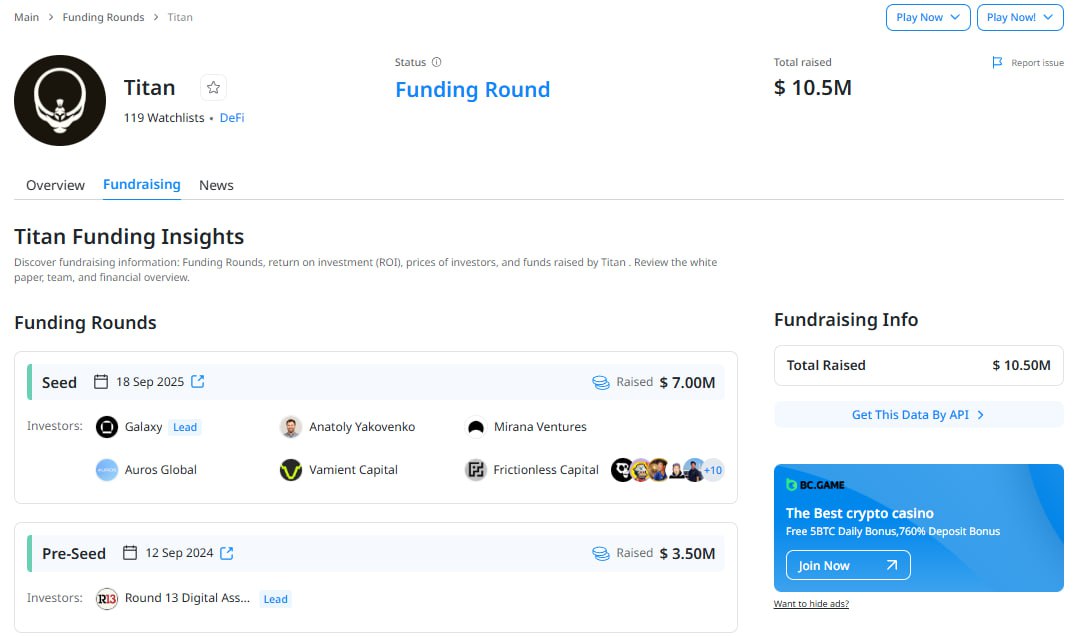Click the Get This Data By API link

click(918, 415)
